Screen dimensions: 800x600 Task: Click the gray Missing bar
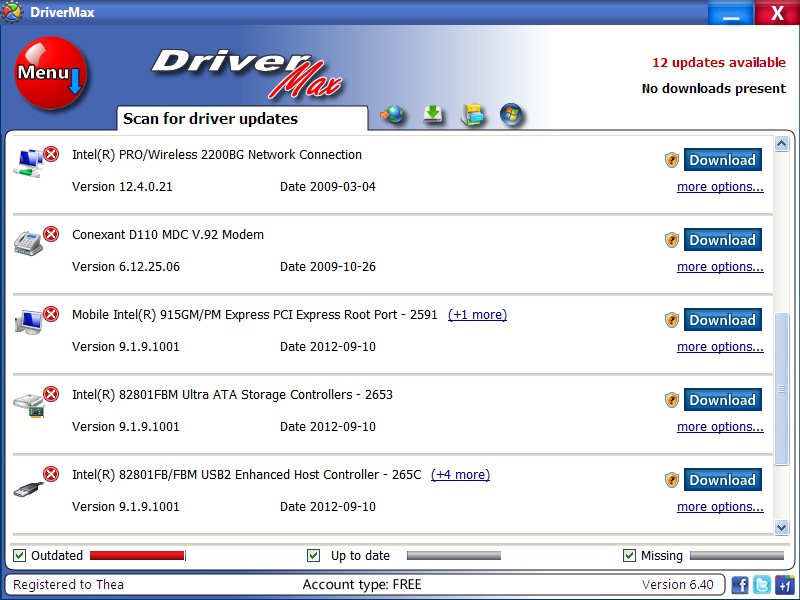[737, 556]
